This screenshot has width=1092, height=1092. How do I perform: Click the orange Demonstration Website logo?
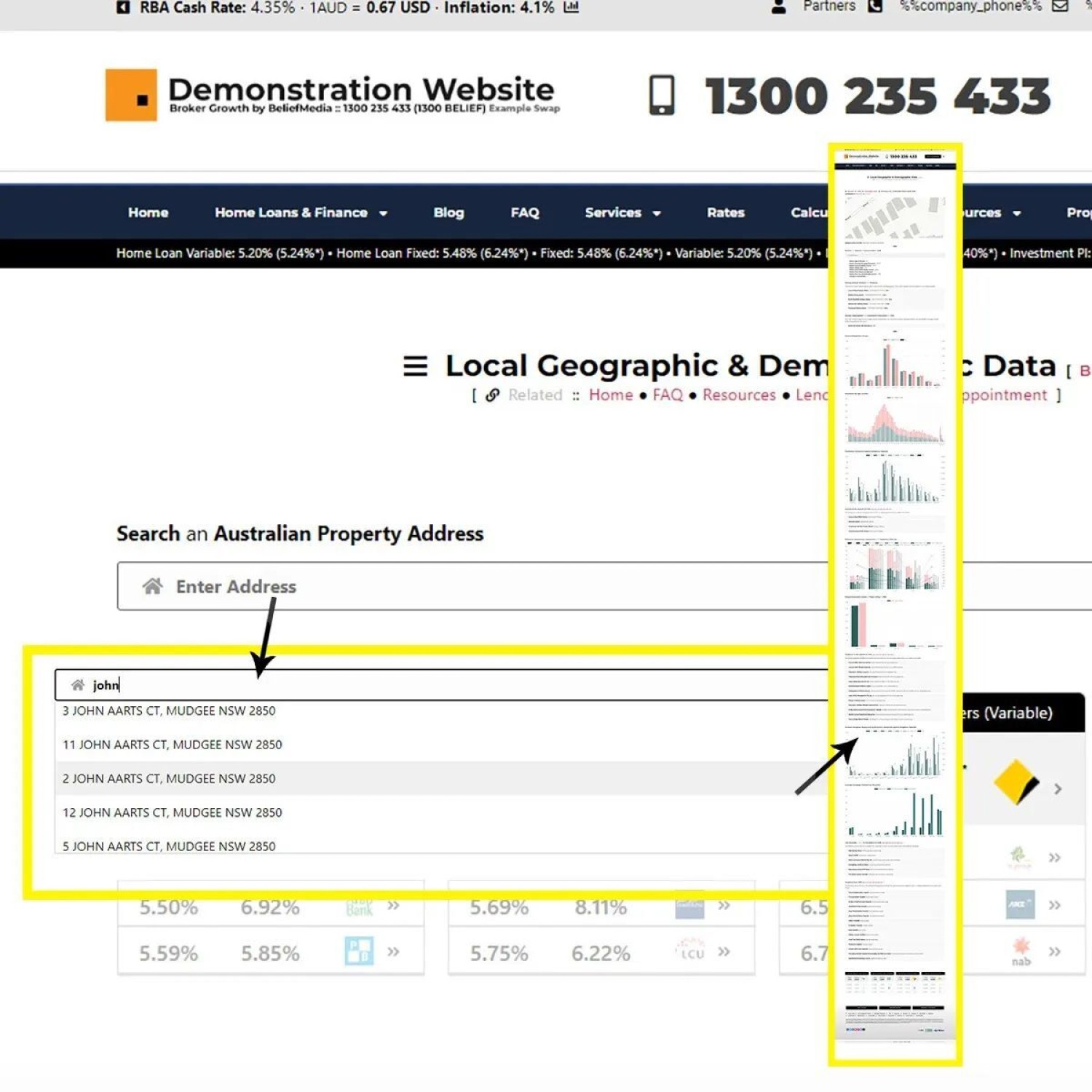pos(131,95)
